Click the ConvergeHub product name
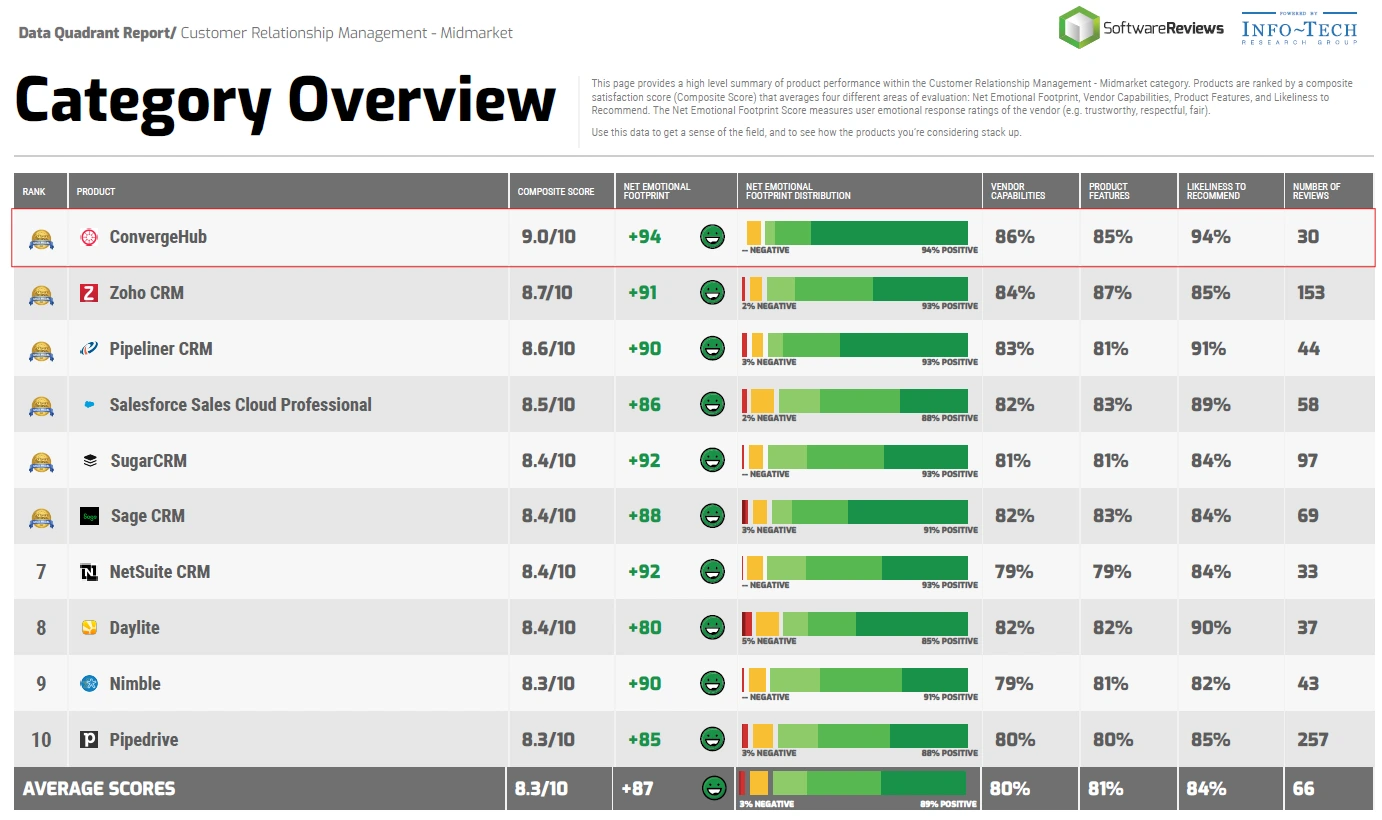The image size is (1382, 820). click(158, 237)
